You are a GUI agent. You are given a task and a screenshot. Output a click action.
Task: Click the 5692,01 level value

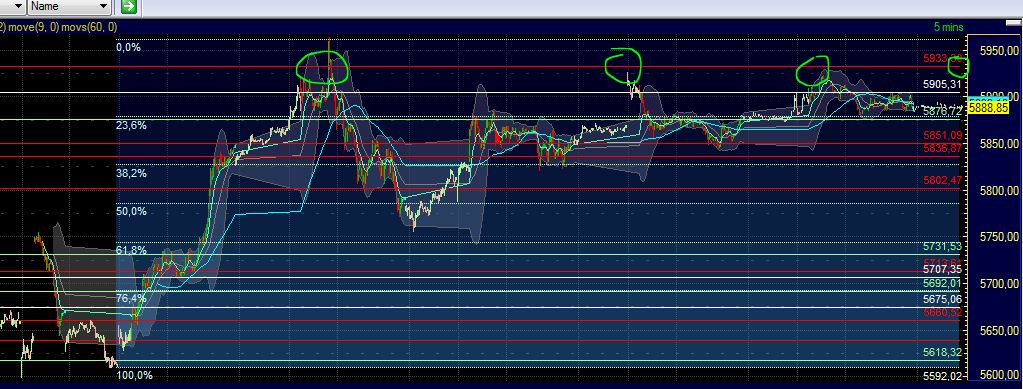(x=942, y=283)
